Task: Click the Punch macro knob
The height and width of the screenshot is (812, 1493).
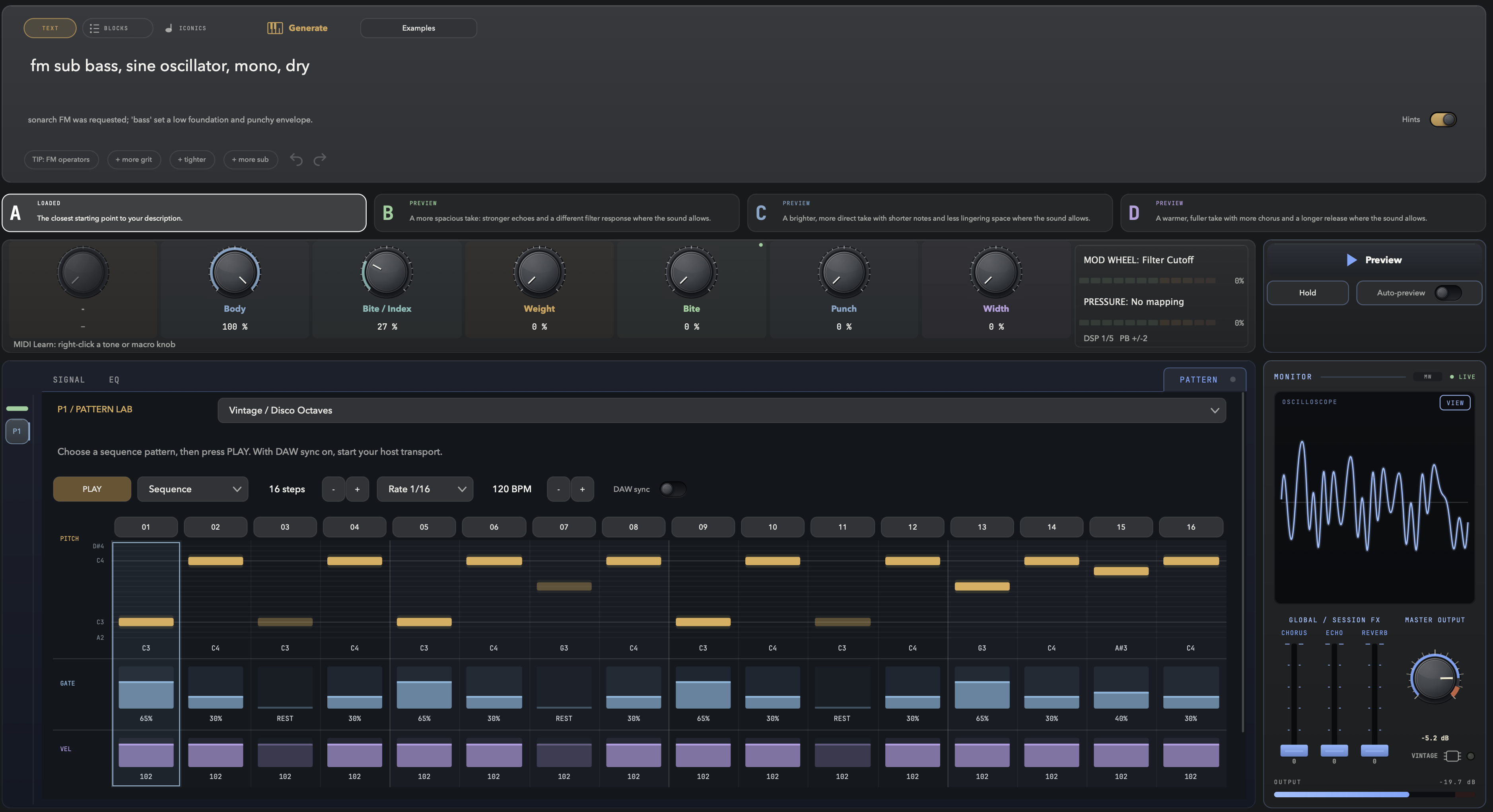Action: coord(844,272)
